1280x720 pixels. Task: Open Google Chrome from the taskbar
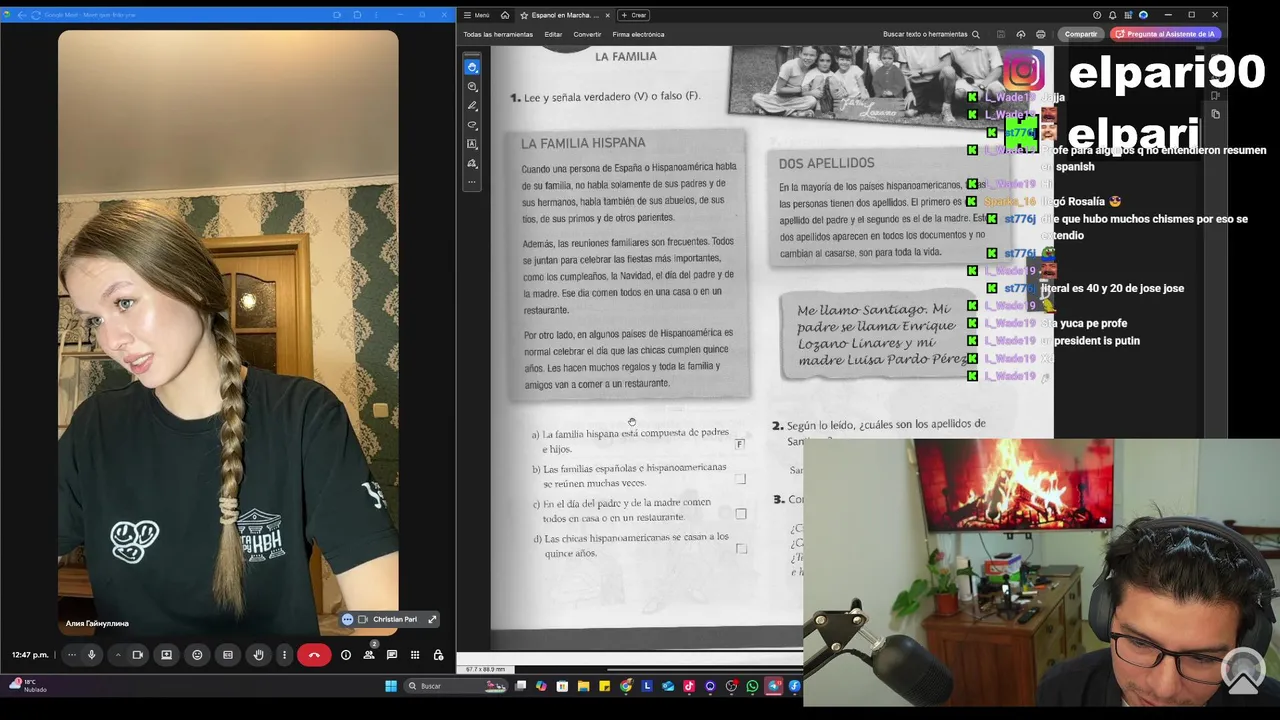click(626, 686)
